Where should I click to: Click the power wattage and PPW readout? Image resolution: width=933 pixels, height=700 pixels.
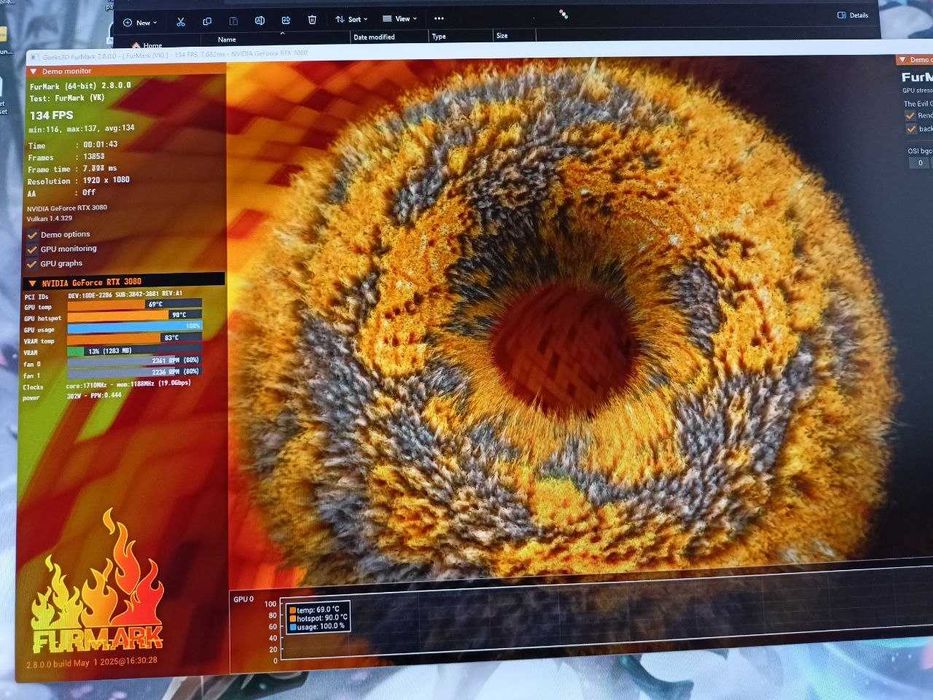(96, 395)
